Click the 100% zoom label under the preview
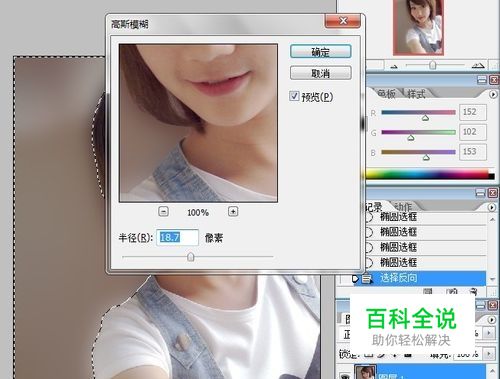The image size is (500, 379). (198, 212)
